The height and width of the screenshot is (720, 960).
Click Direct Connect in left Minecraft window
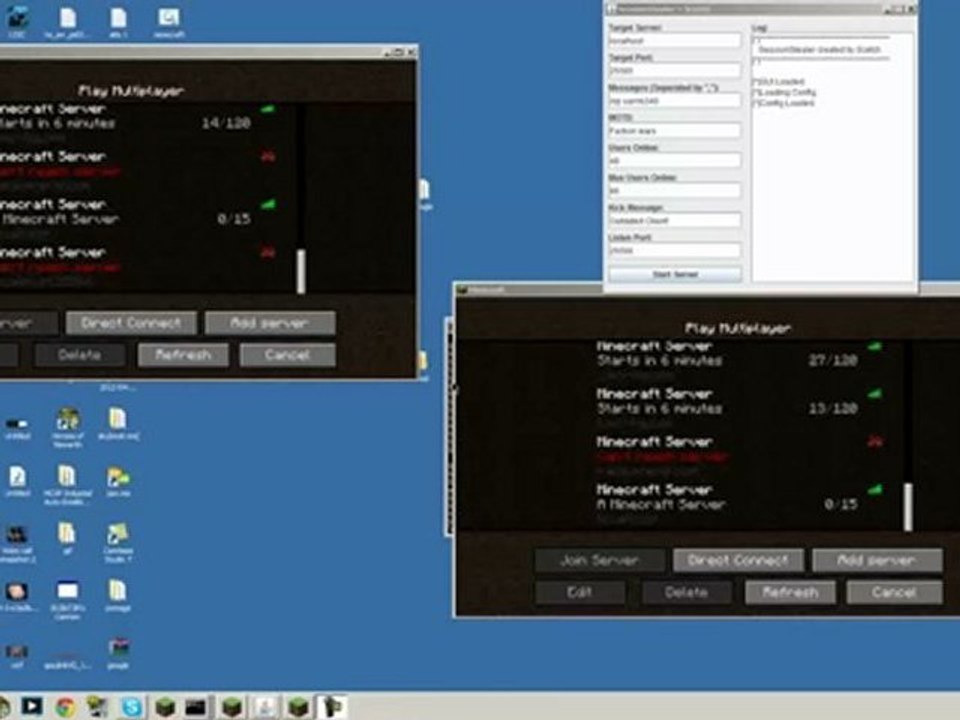[131, 323]
